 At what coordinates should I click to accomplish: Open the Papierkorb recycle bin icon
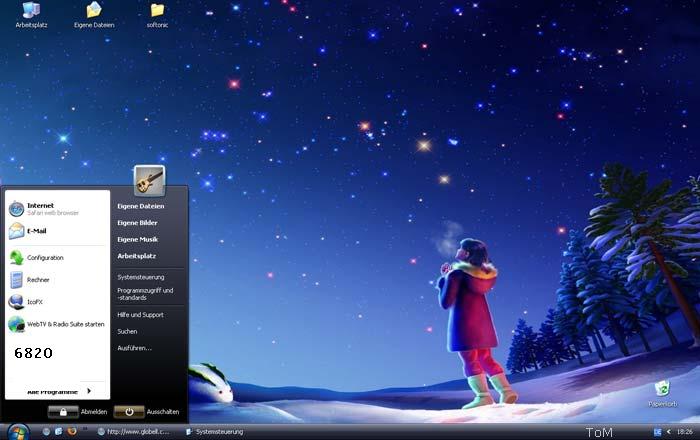tap(662, 393)
